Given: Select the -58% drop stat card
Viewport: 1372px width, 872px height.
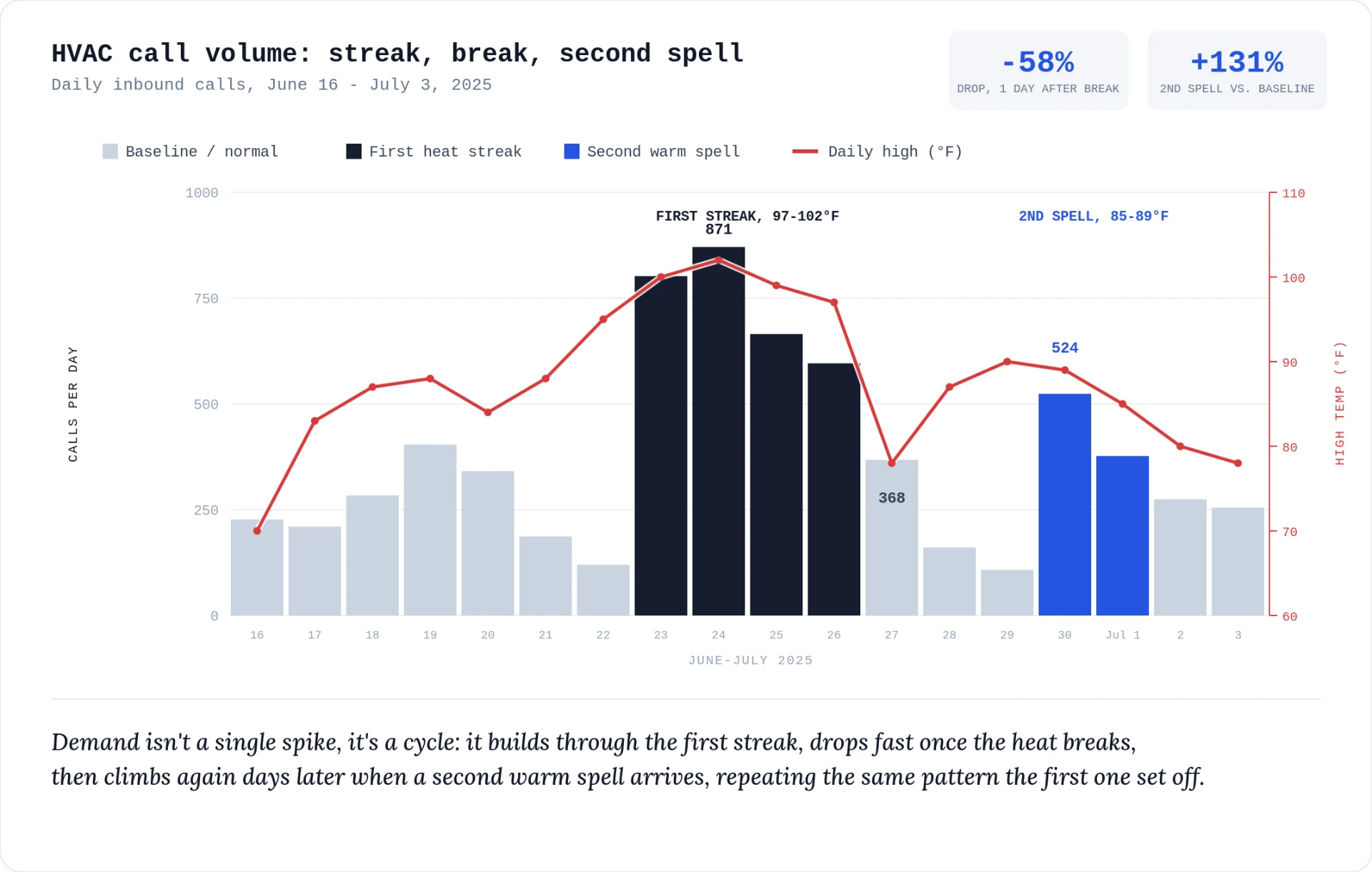Looking at the screenshot, I should 1038,70.
